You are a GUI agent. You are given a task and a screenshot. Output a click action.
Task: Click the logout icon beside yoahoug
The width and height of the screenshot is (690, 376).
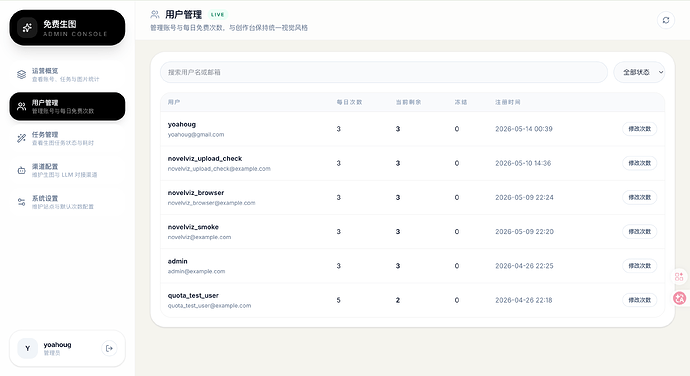coord(109,348)
